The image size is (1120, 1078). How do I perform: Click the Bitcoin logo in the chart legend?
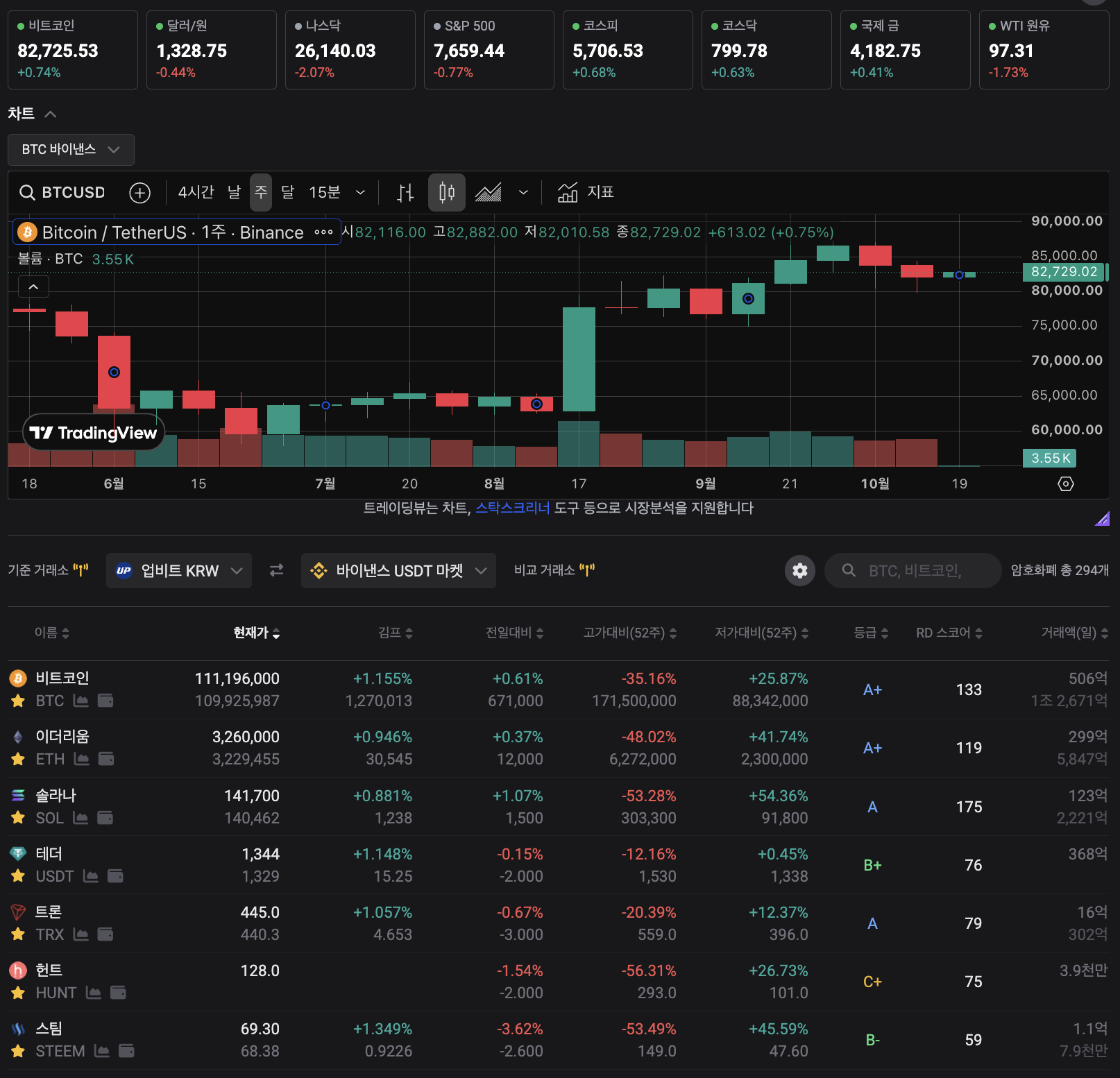point(28,232)
